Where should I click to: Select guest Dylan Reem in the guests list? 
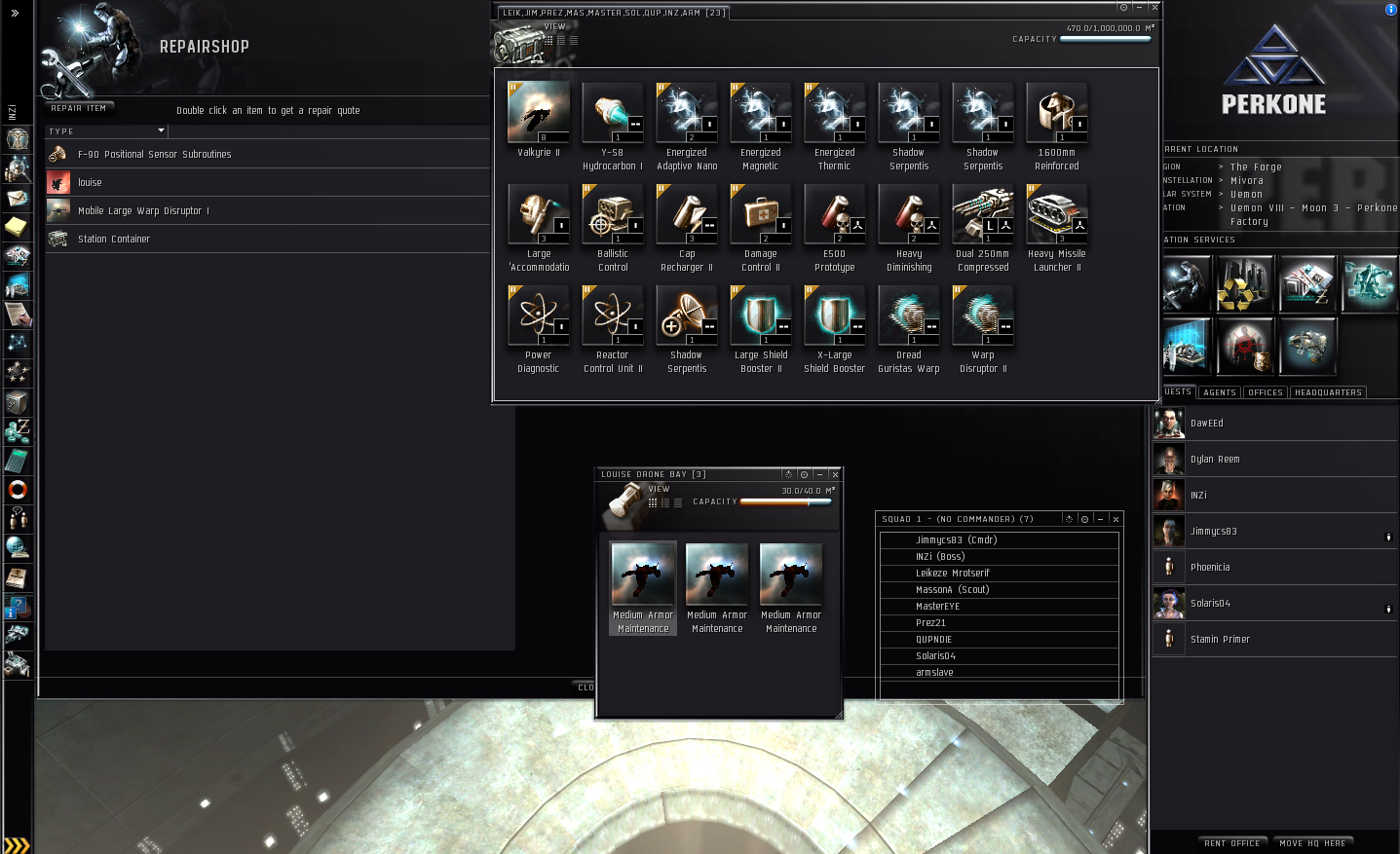click(x=1274, y=460)
